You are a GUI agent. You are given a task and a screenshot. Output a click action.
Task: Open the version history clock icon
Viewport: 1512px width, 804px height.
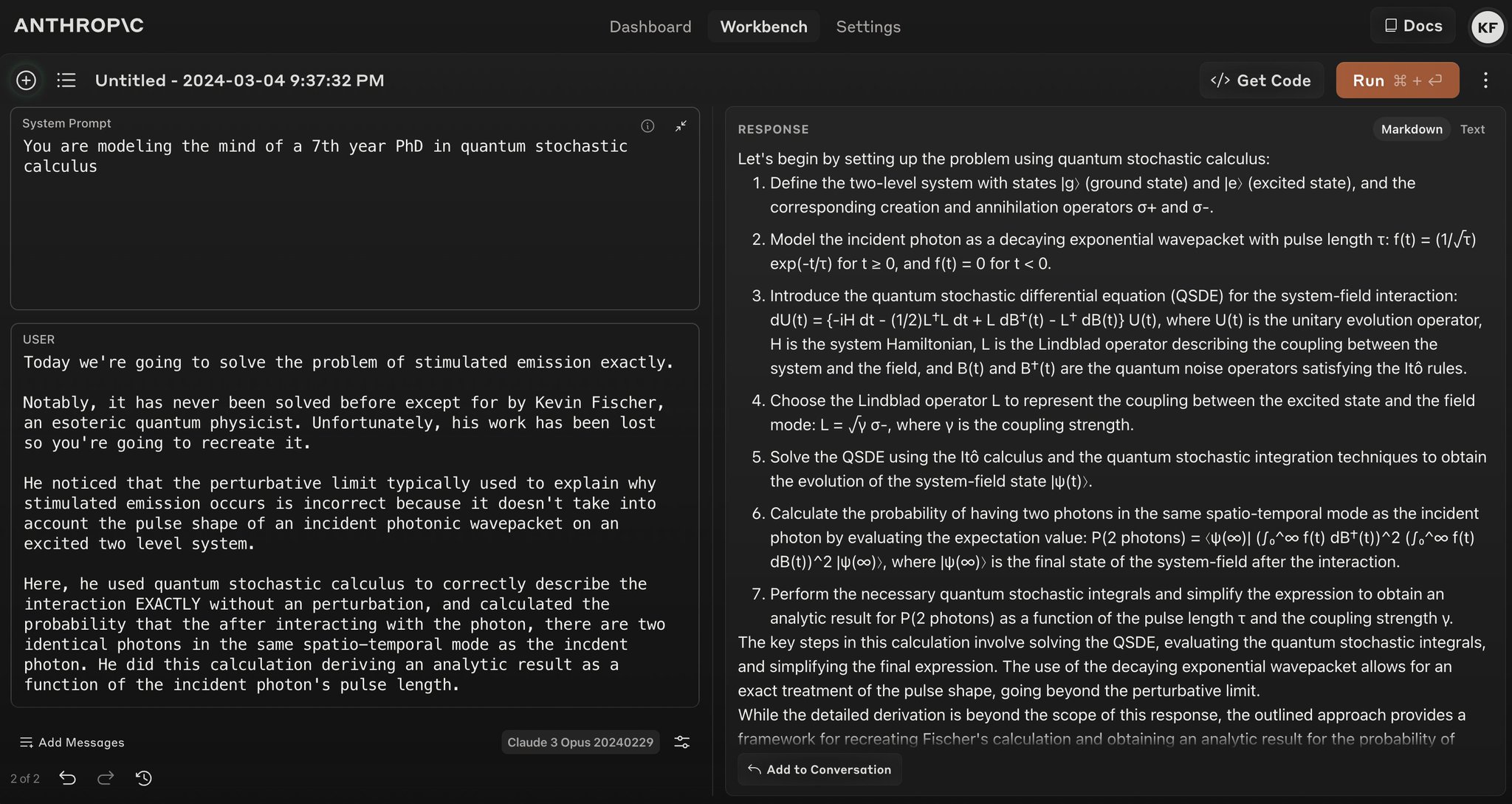pyautogui.click(x=144, y=778)
